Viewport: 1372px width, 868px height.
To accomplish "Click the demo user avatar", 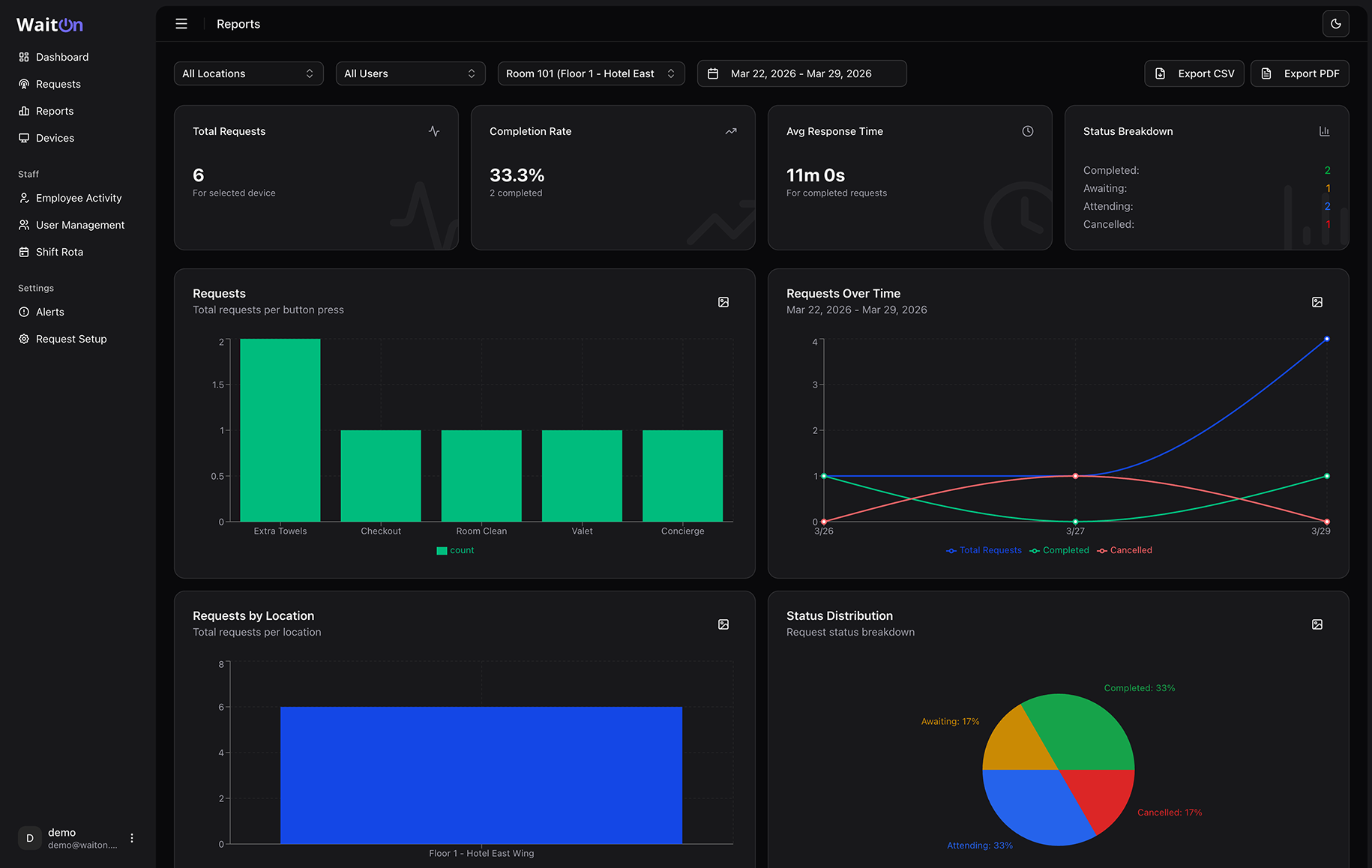I will click(x=30, y=838).
